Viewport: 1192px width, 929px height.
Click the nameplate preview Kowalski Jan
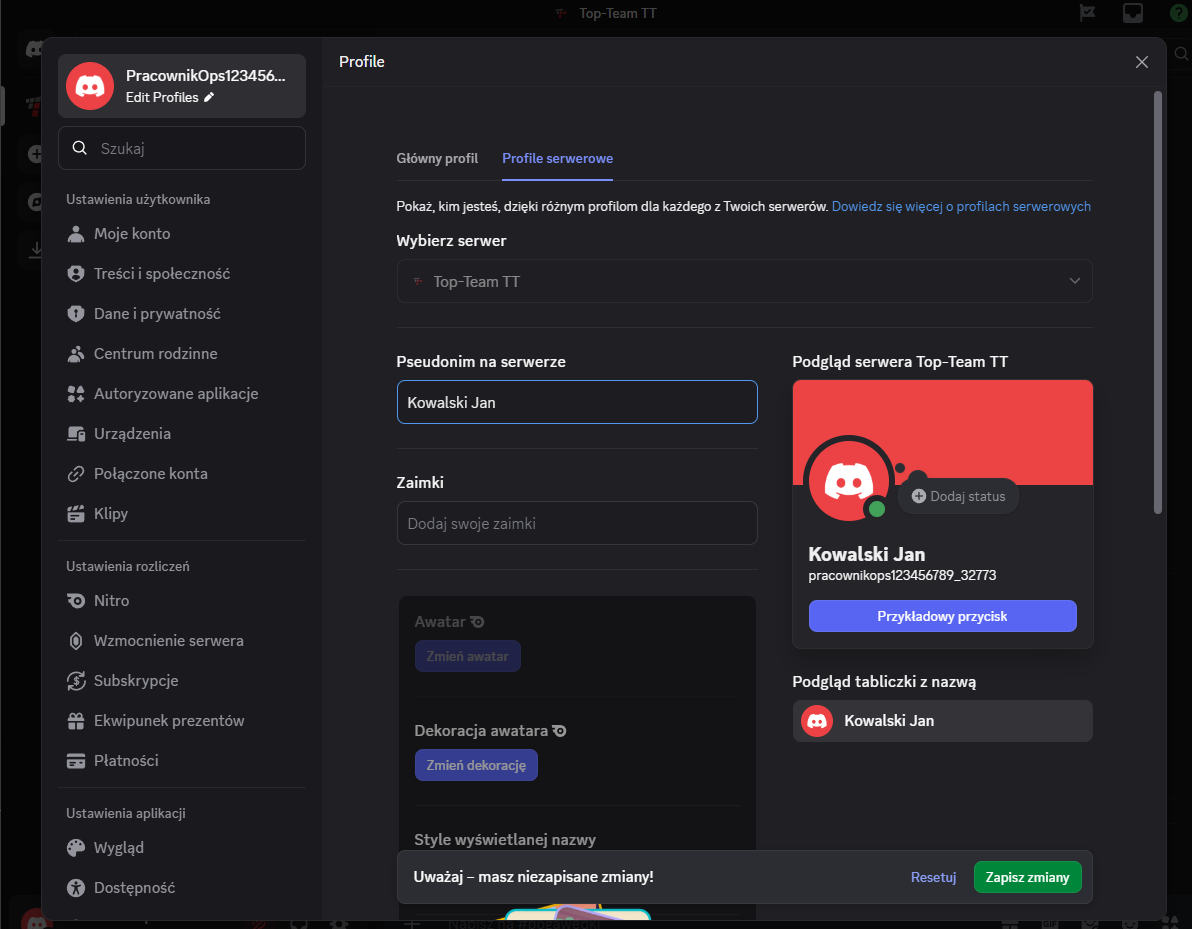pos(943,721)
